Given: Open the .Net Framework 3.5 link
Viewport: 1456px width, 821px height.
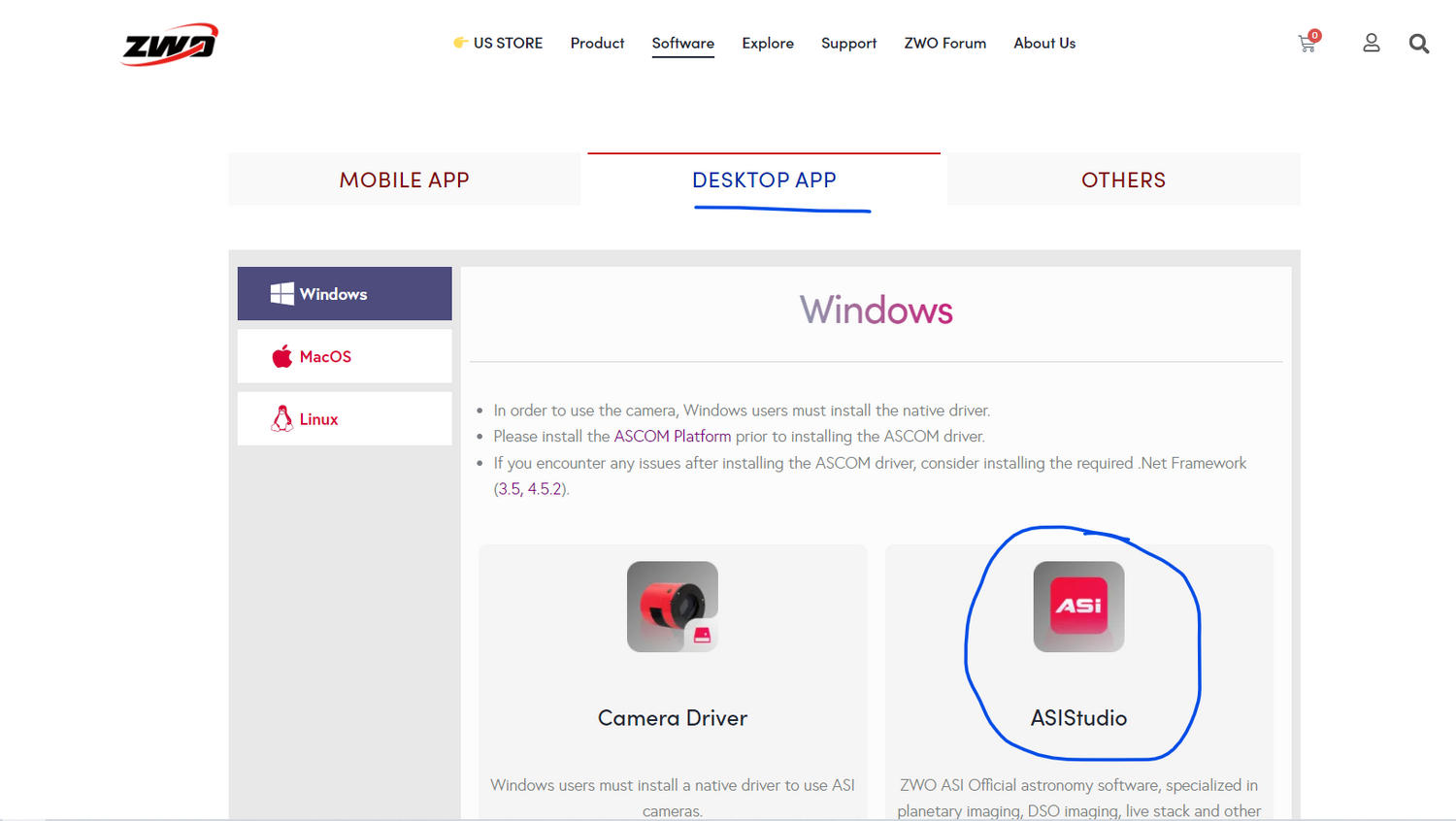Looking at the screenshot, I should 510,489.
